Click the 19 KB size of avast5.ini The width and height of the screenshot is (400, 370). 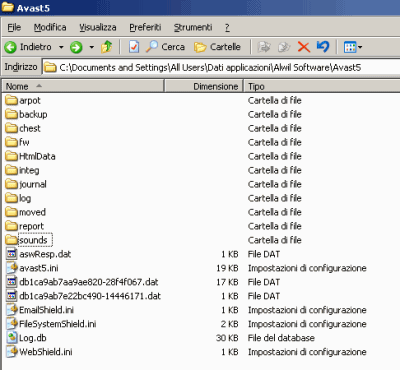click(x=227, y=268)
